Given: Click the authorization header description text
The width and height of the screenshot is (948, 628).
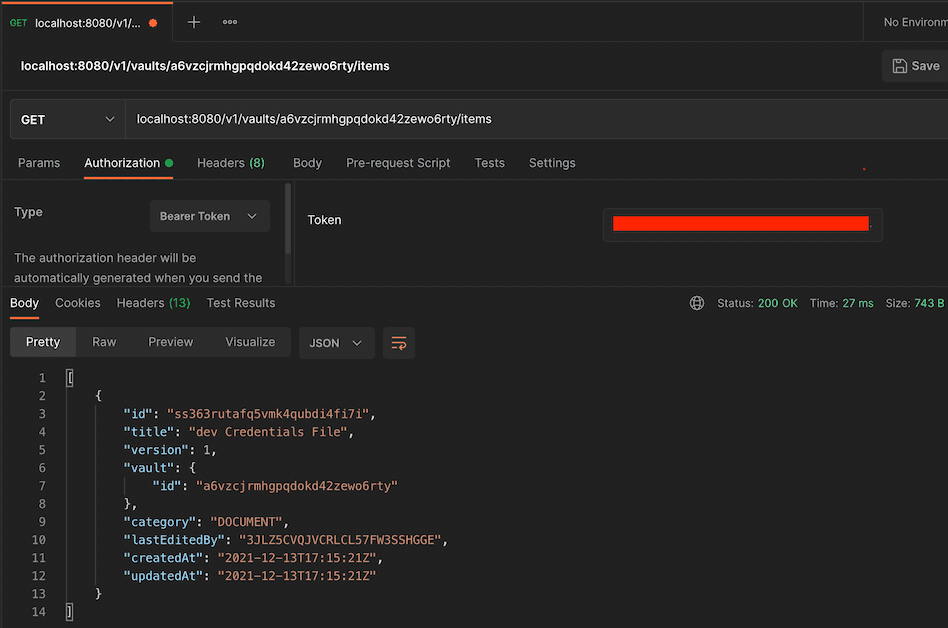Looking at the screenshot, I should coord(138,268).
